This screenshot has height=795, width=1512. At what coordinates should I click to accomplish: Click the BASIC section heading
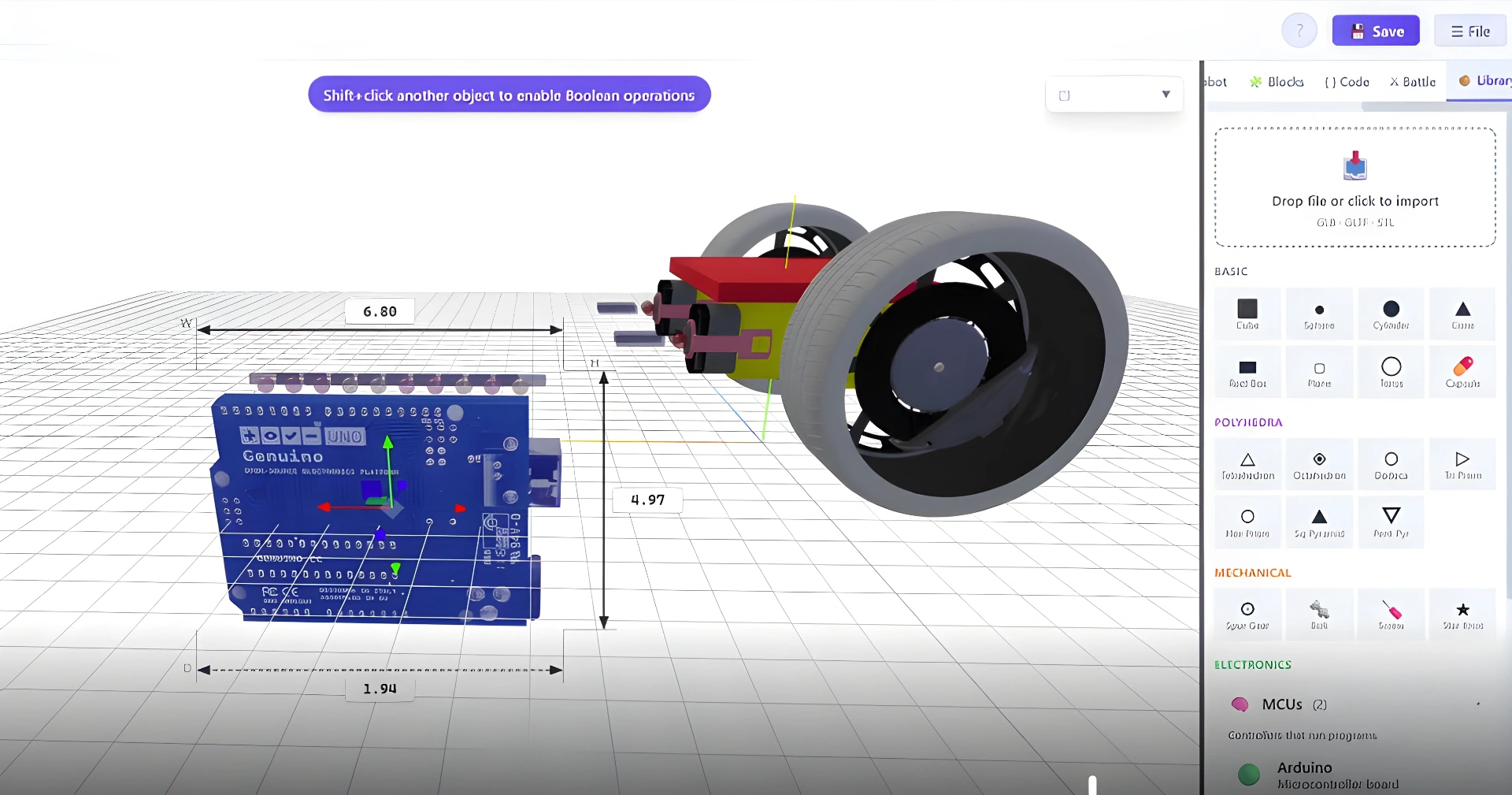(1231, 271)
